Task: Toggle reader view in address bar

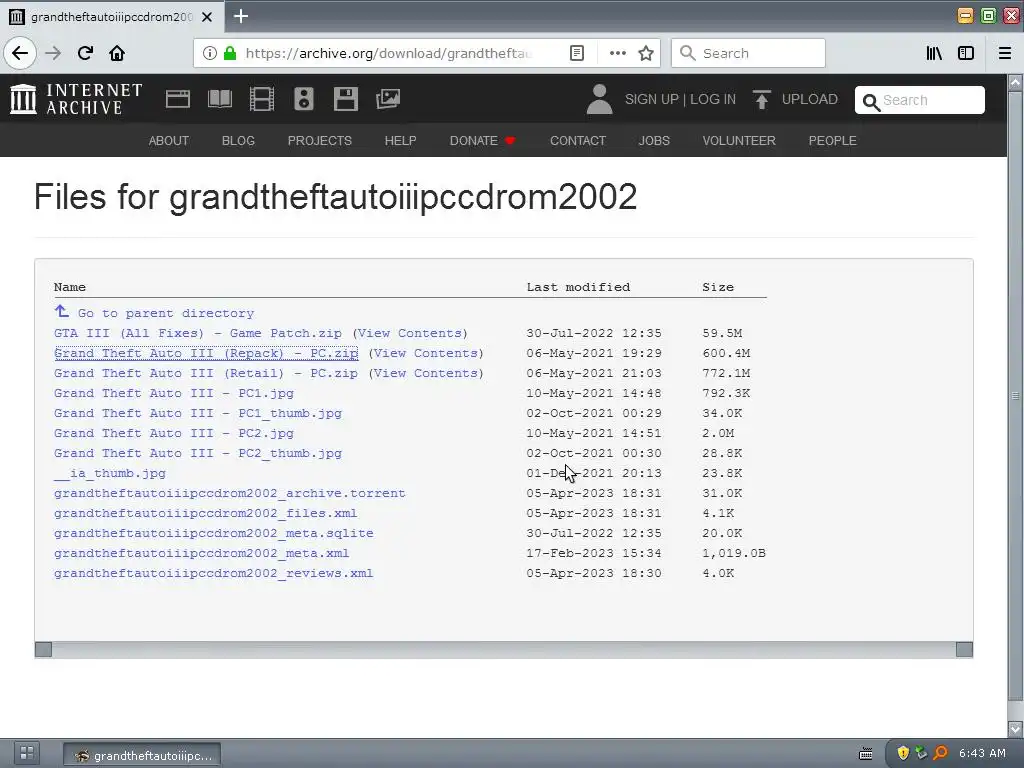Action: [x=577, y=53]
